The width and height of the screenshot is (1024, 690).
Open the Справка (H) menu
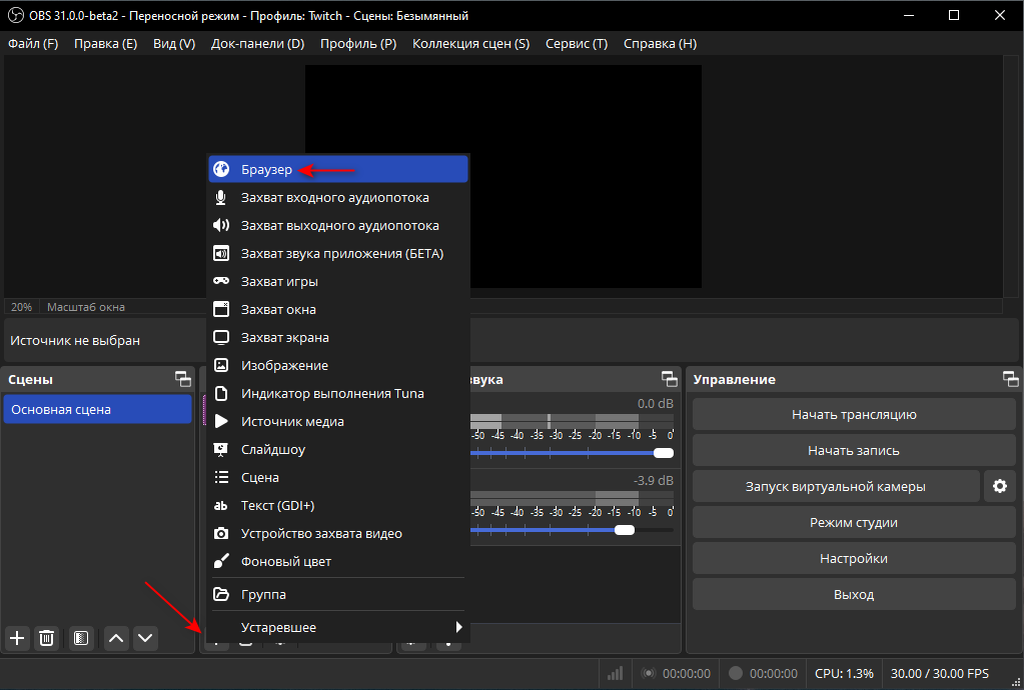click(660, 44)
